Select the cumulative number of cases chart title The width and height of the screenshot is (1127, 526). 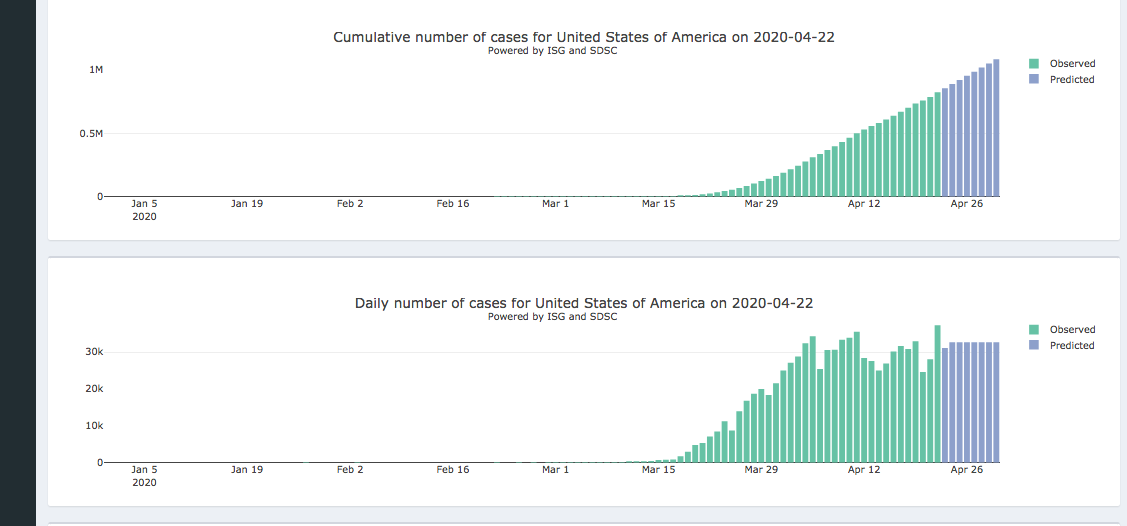click(583, 37)
